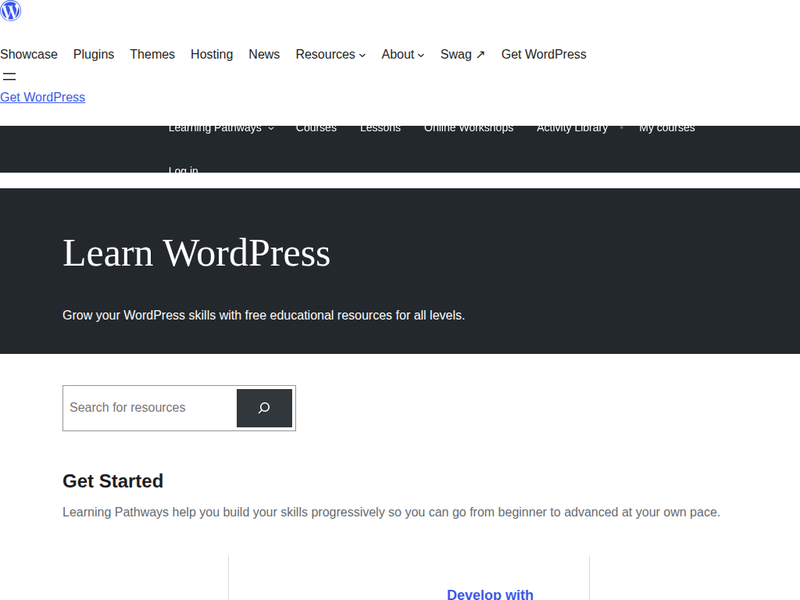The height and width of the screenshot is (600, 800).
Task: Click the blue Get WordPress link
Action: pyautogui.click(x=42, y=97)
